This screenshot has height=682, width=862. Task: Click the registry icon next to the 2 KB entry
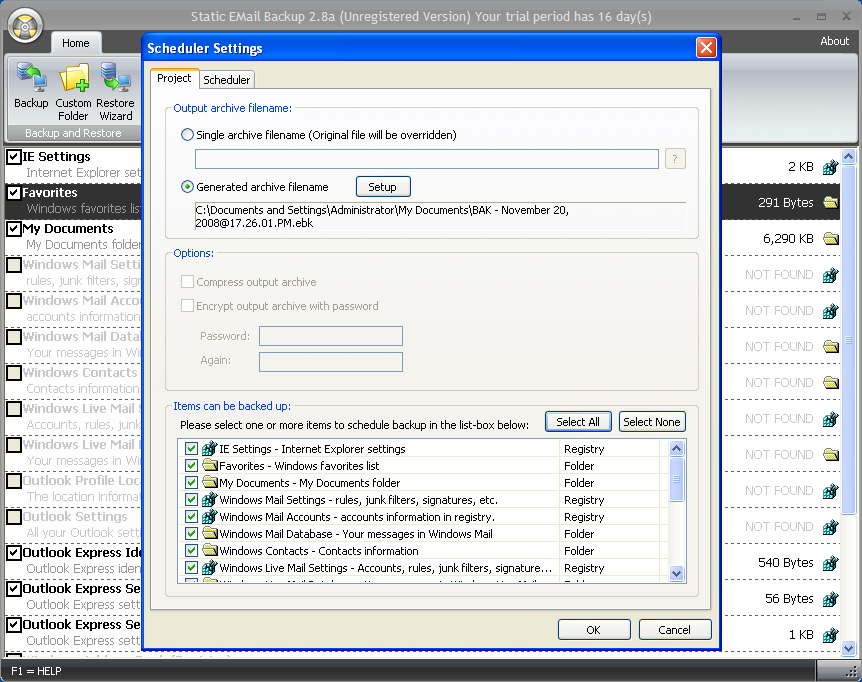point(831,167)
